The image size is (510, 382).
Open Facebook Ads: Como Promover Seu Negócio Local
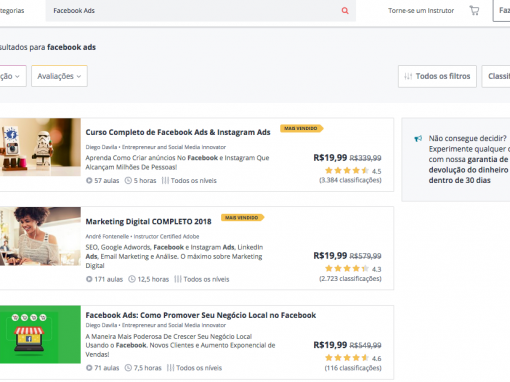201,315
